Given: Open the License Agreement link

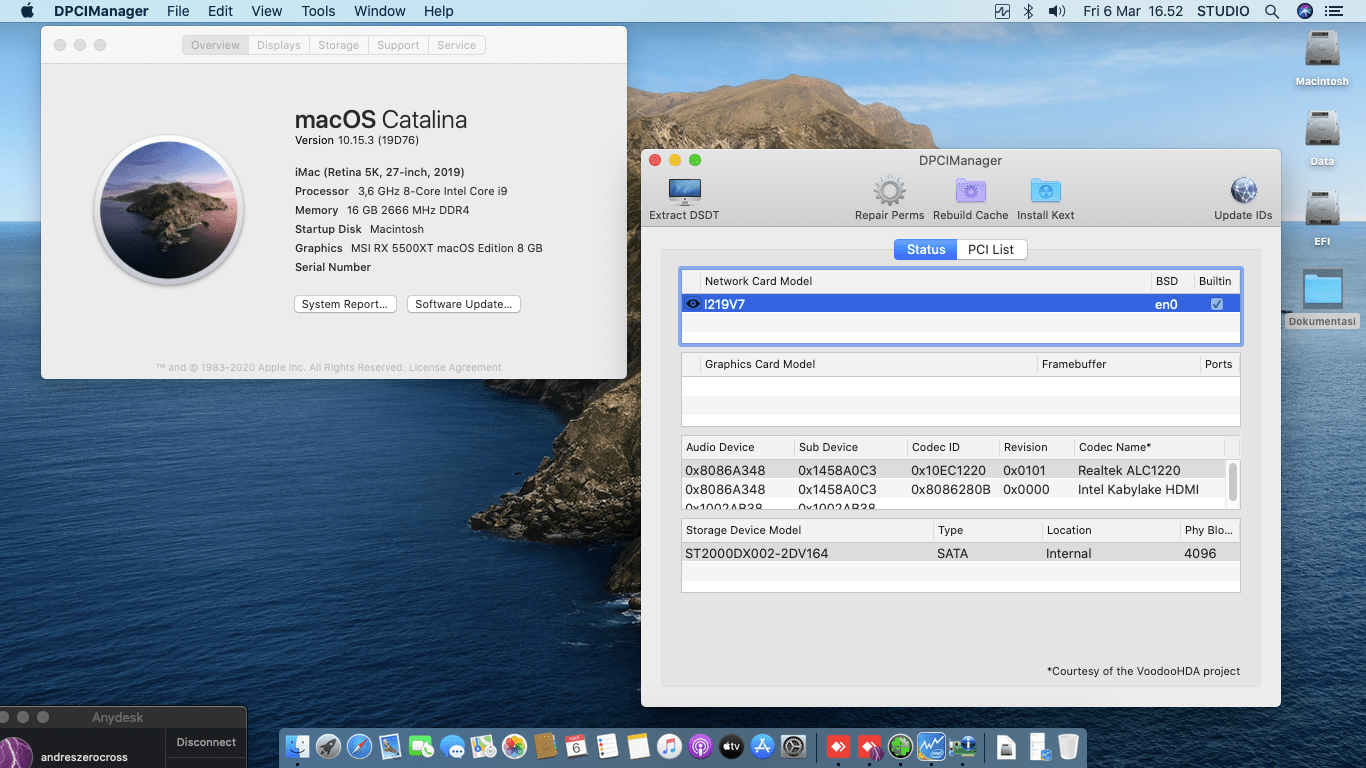Looking at the screenshot, I should [x=455, y=367].
